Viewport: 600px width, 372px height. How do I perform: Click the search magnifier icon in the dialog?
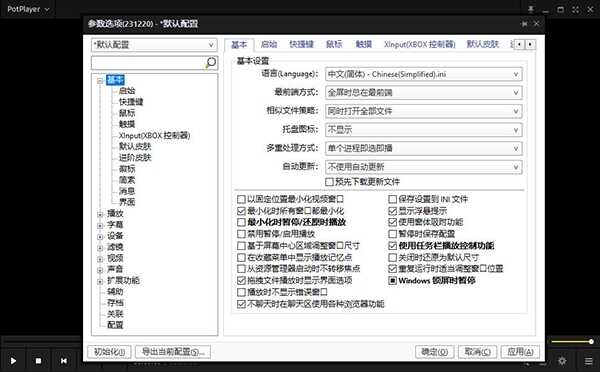coord(211,62)
